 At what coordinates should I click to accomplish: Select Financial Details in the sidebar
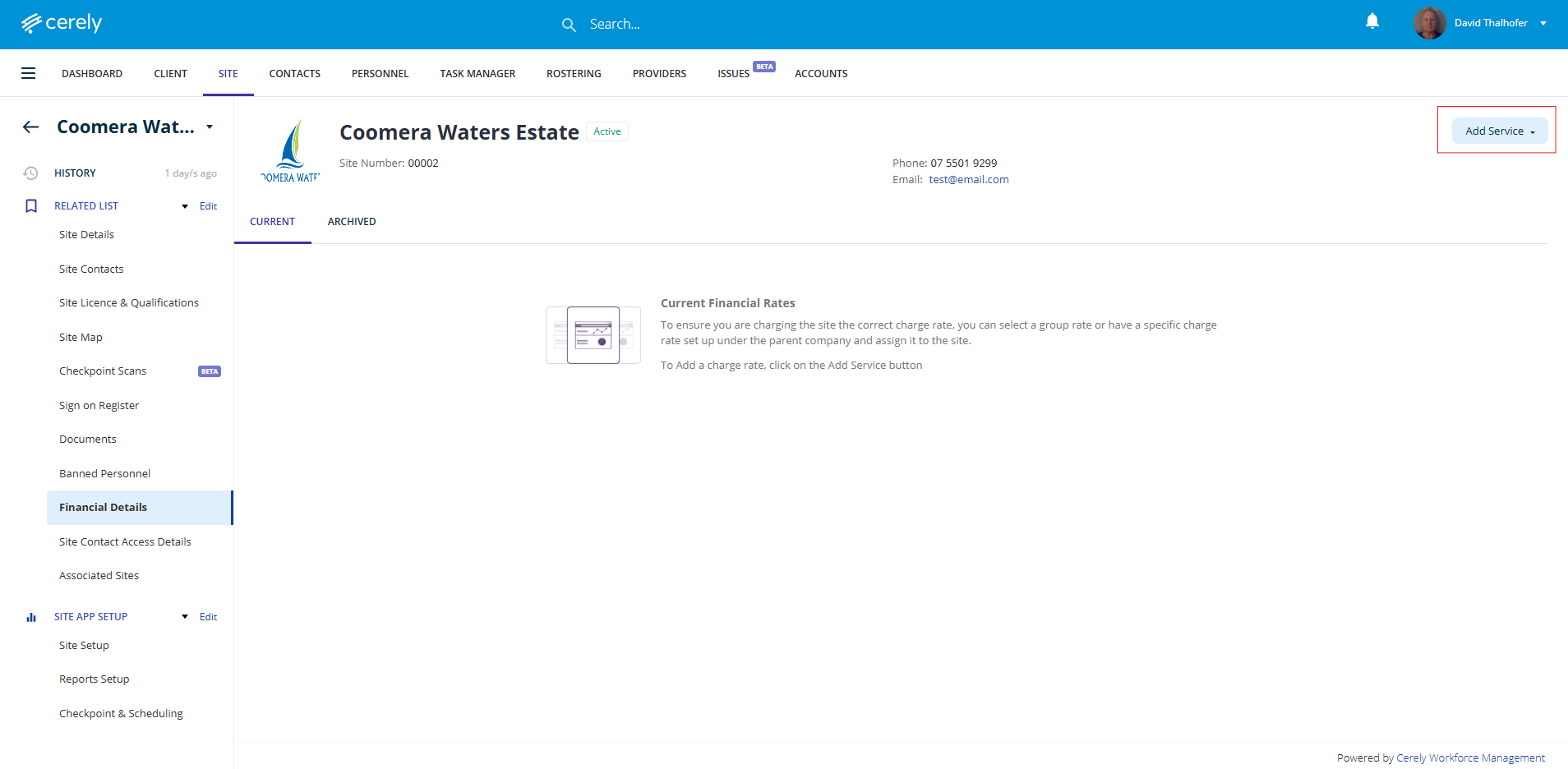pos(140,508)
